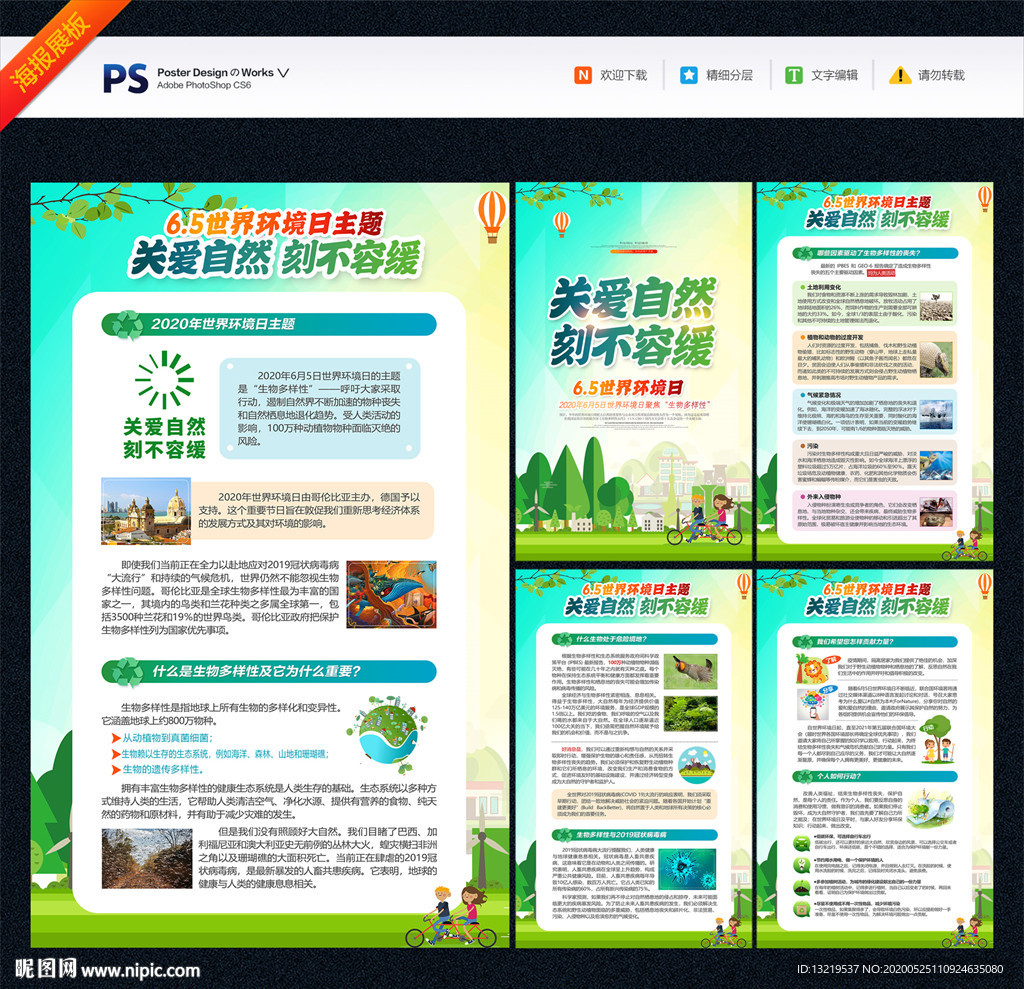The height and width of the screenshot is (989, 1024).
Task: Open the dropdown arrow after Poster Design Works
Action: tap(283, 72)
